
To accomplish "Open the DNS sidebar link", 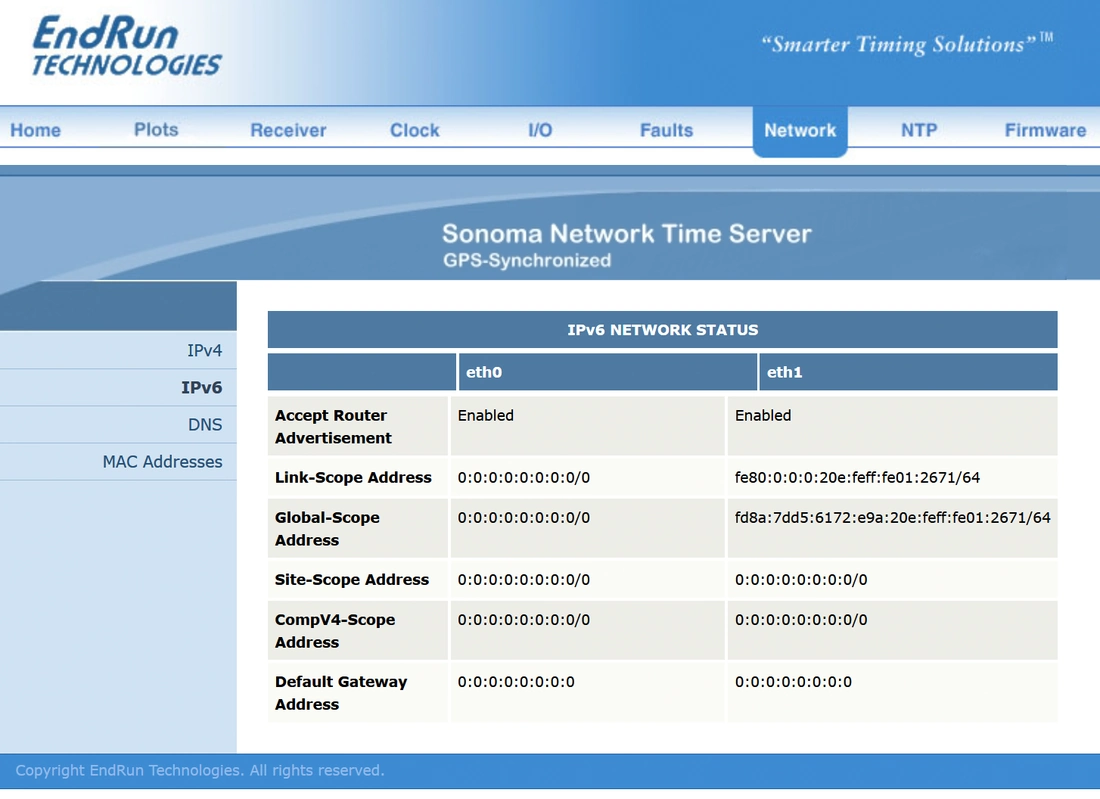I will [205, 424].
